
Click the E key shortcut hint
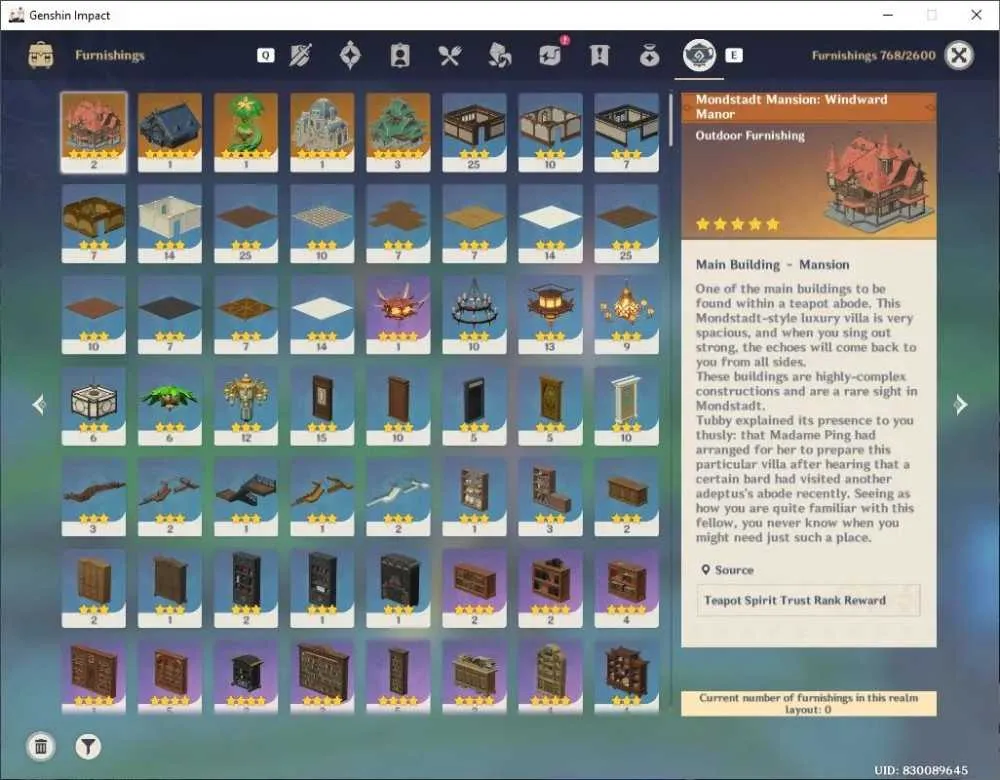(733, 55)
